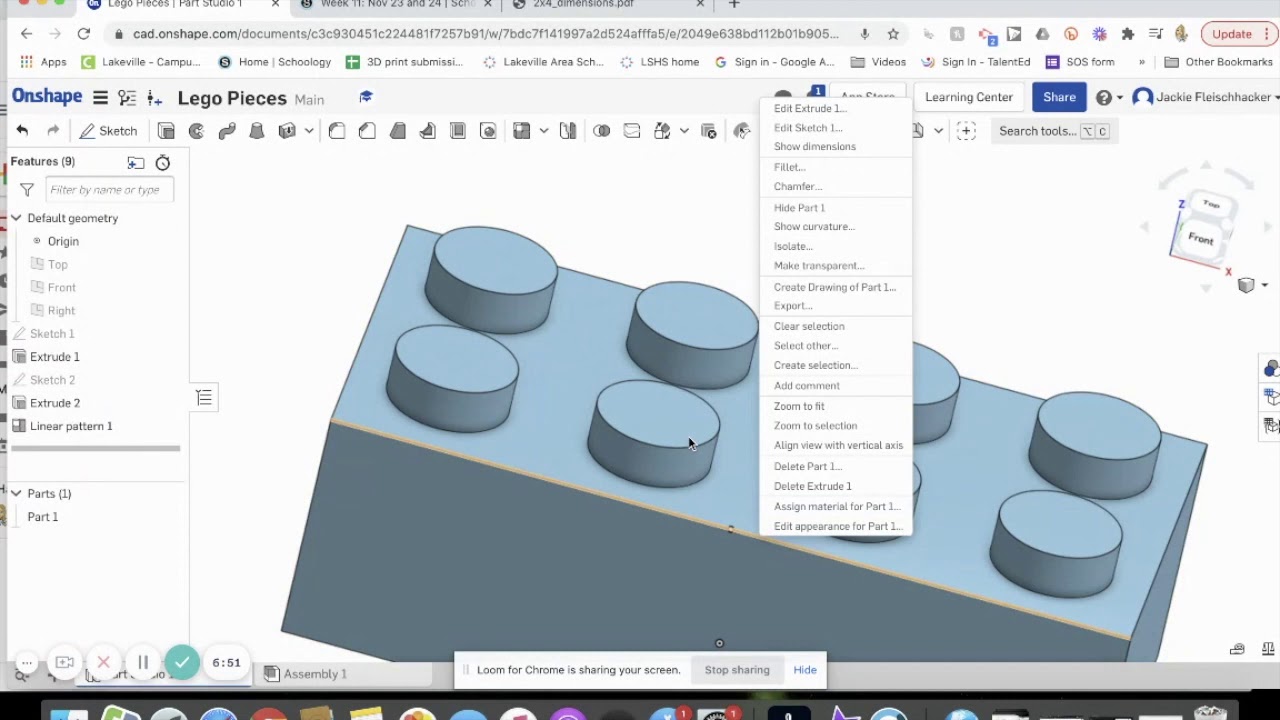Open the Onshape hamburger menu

click(x=100, y=97)
